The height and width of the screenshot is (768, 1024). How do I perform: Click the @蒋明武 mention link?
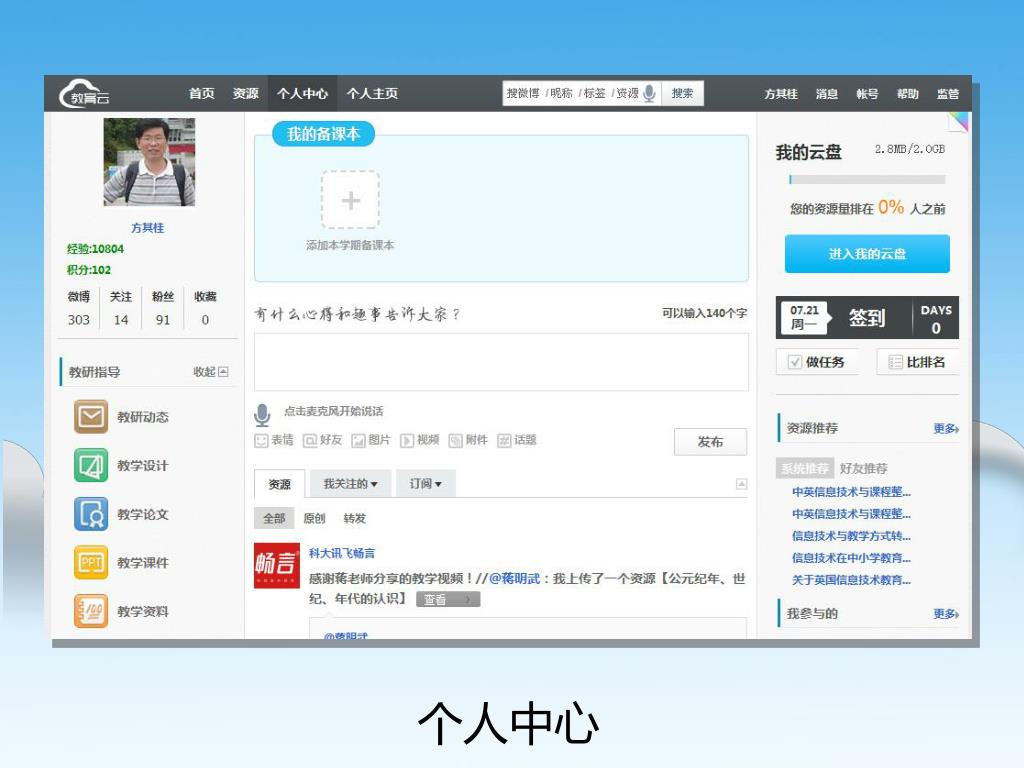point(515,578)
